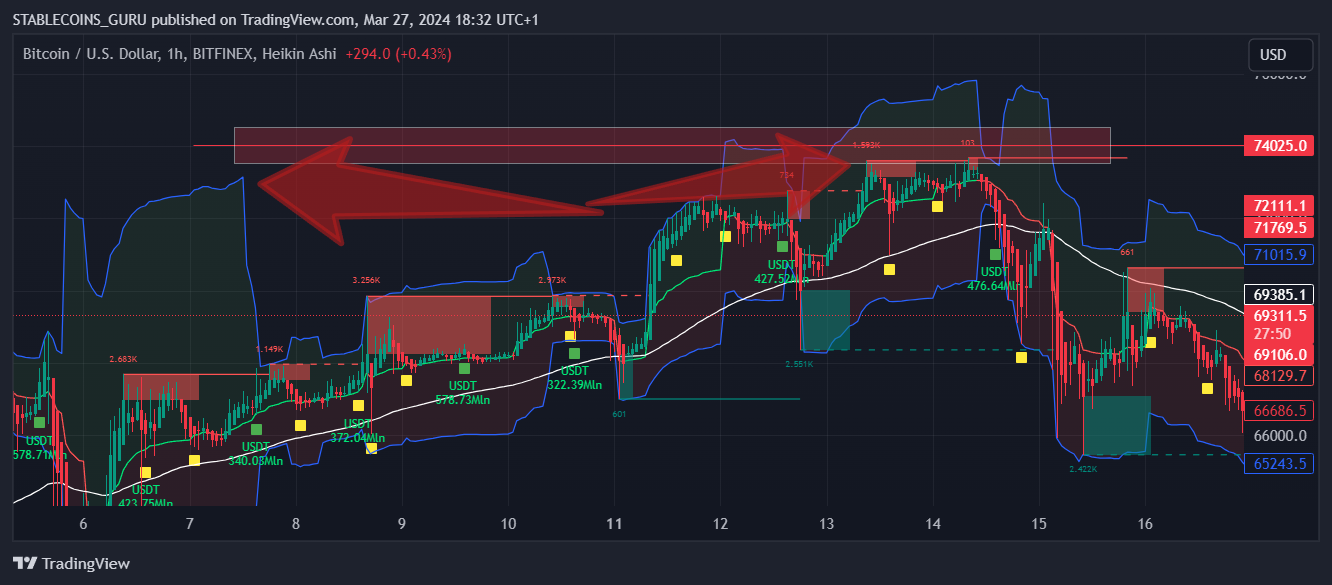Viewport: 1332px width, 585px height.
Task: Click the 27:50 countdown timer
Action: pos(1270,333)
